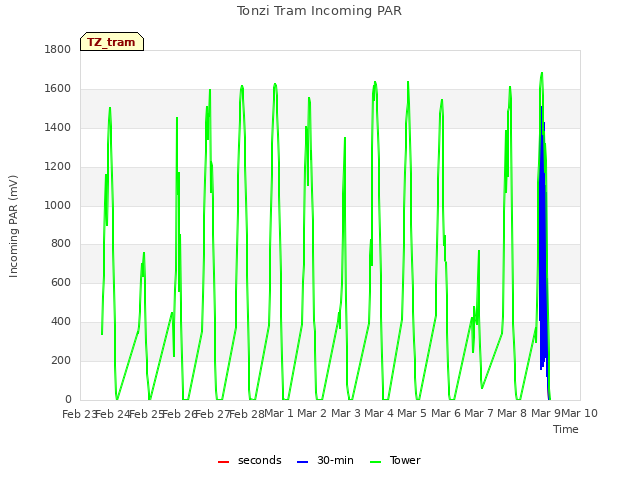Click the highest green Tower peak on the chart

pos(542,73)
